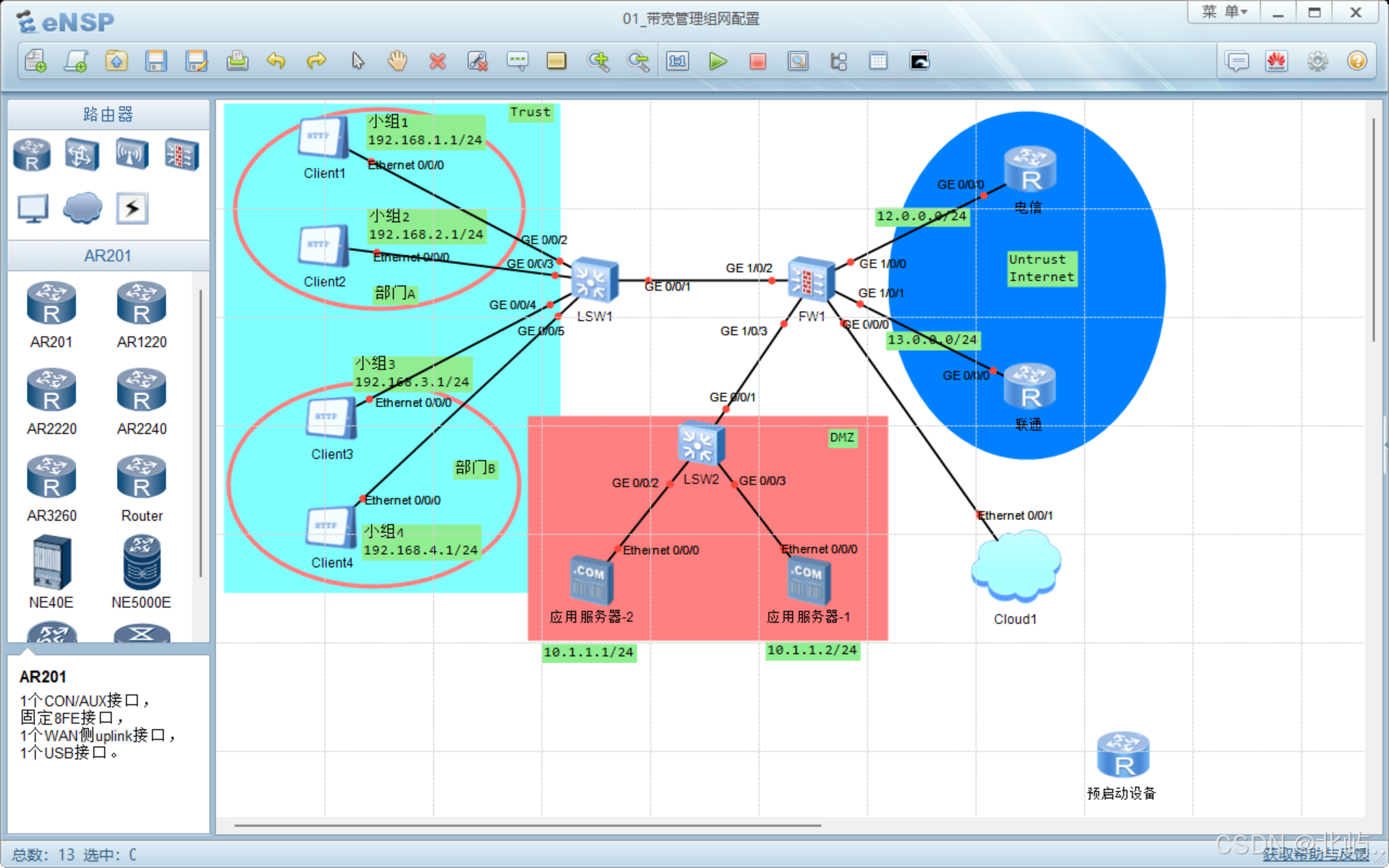
Task: Select the hand drag tool
Action: 397,61
